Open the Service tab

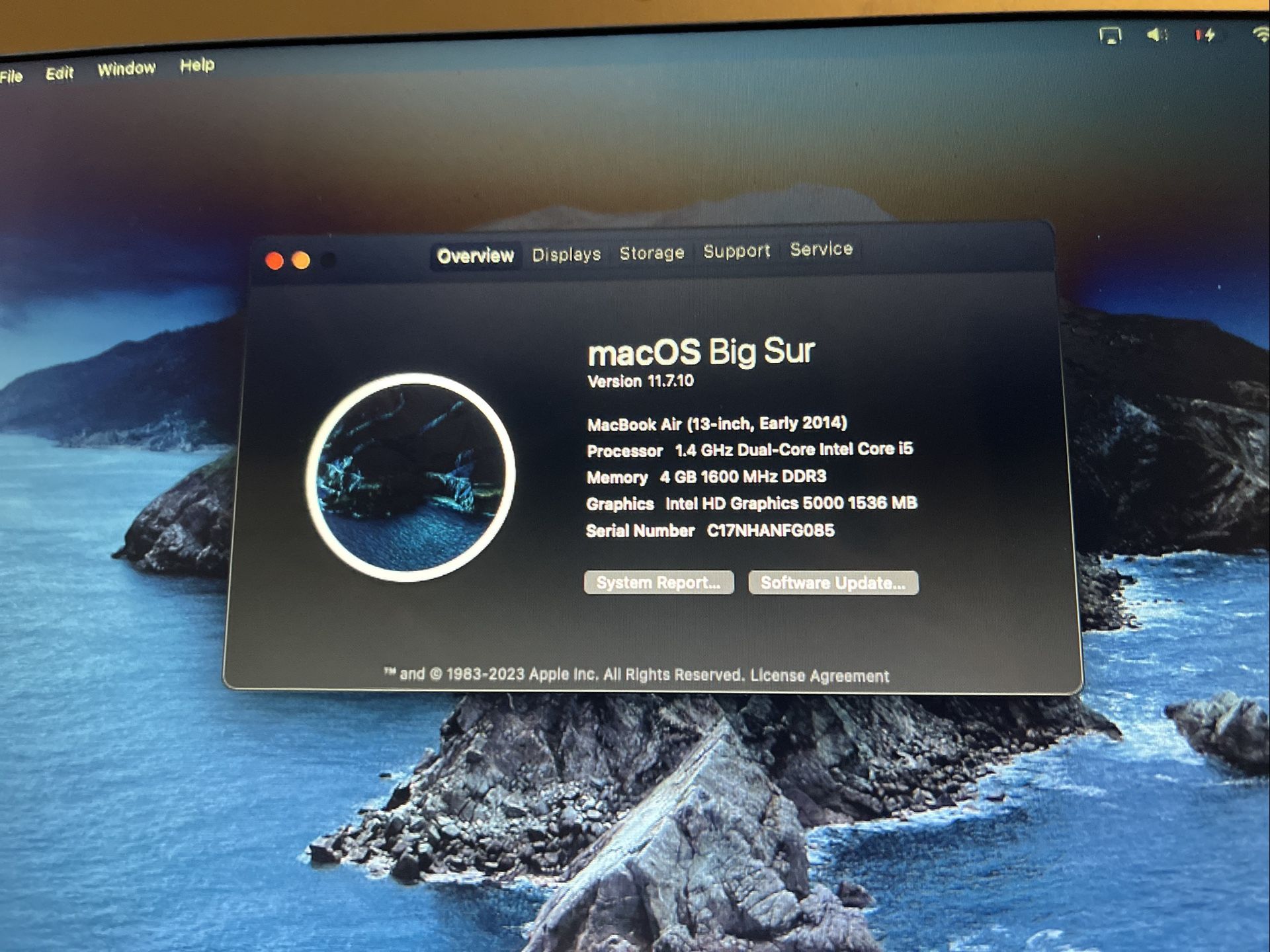(821, 249)
